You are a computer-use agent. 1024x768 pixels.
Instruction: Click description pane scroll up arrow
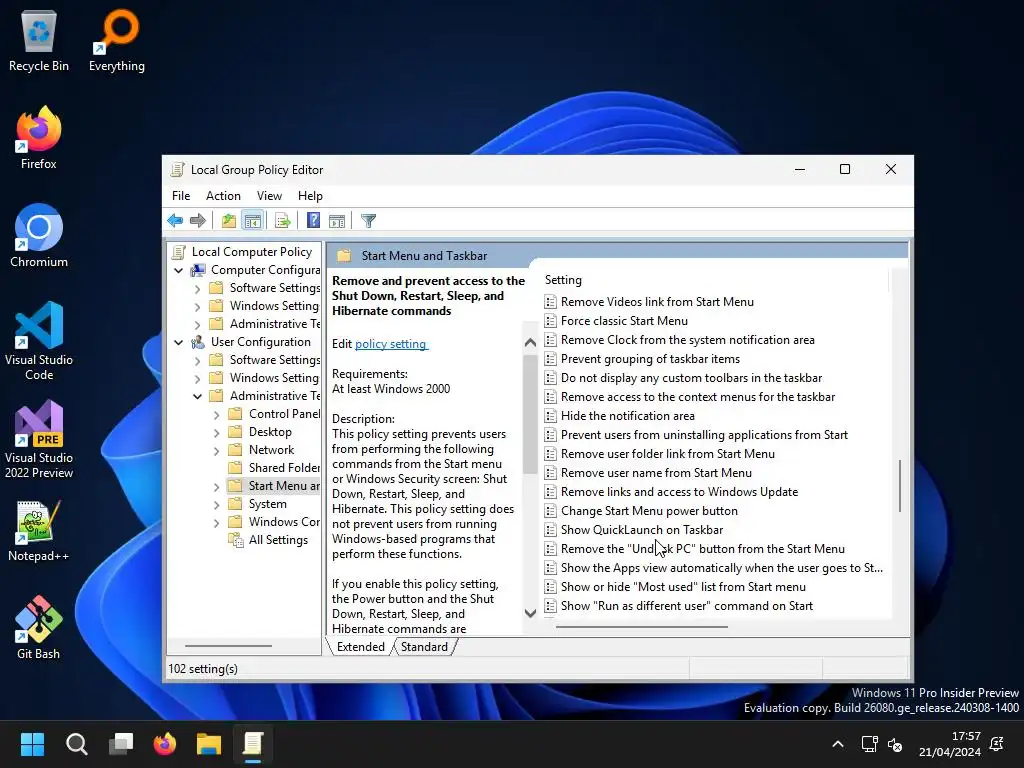530,342
